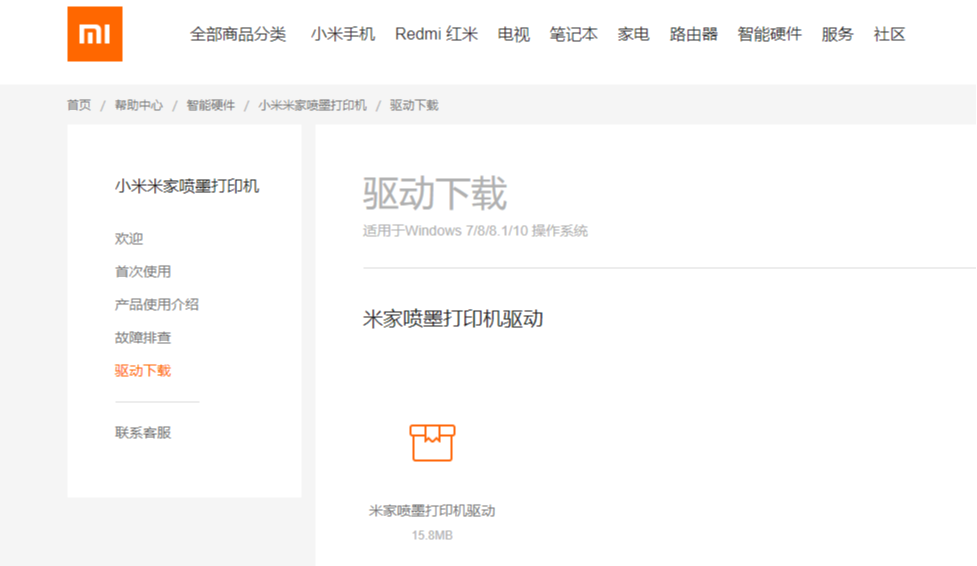Go to 智能硬件 in breadcrumb
The height and width of the screenshot is (566, 977).
211,105
